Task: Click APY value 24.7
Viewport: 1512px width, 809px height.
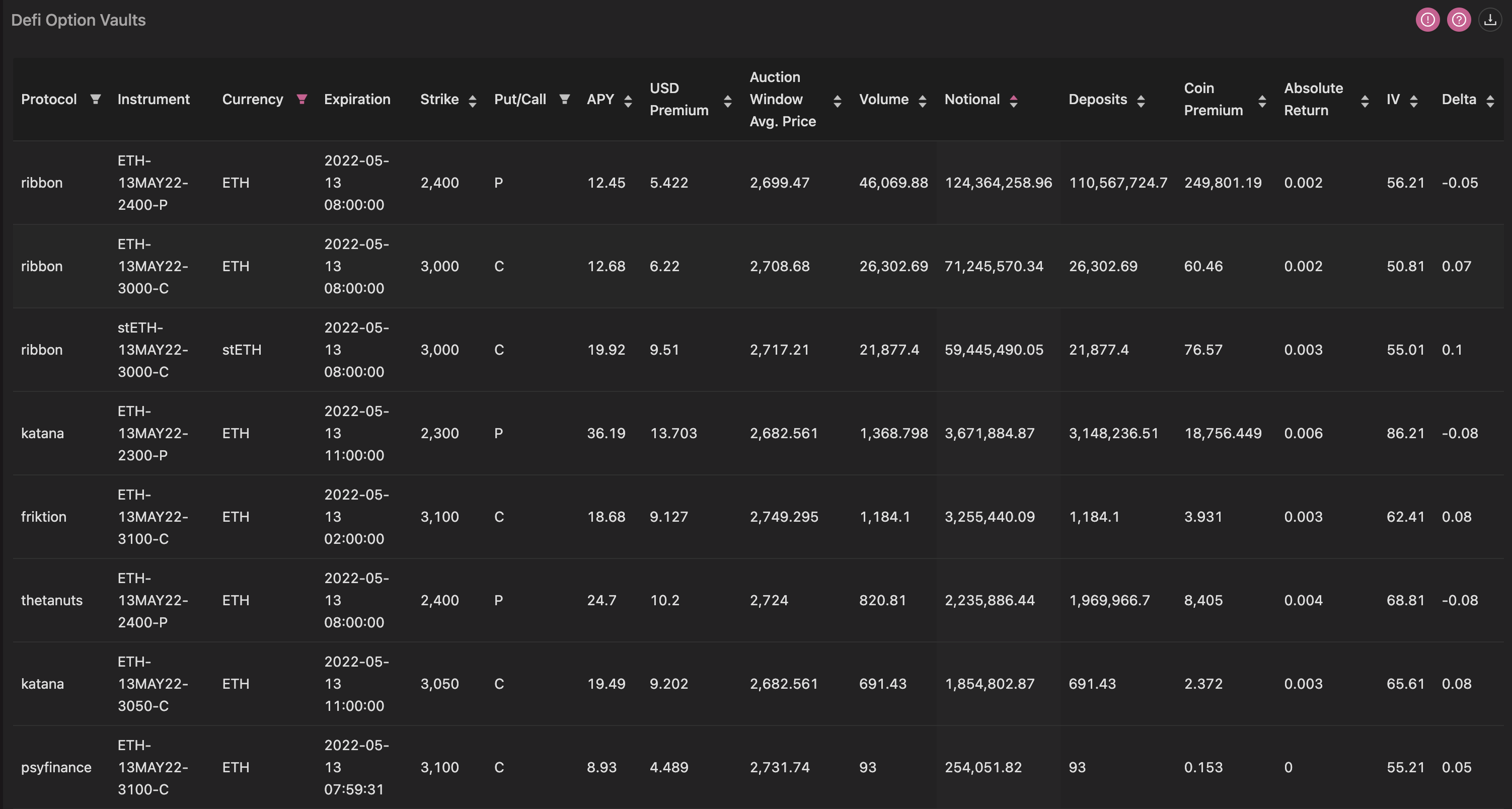Action: coord(601,600)
